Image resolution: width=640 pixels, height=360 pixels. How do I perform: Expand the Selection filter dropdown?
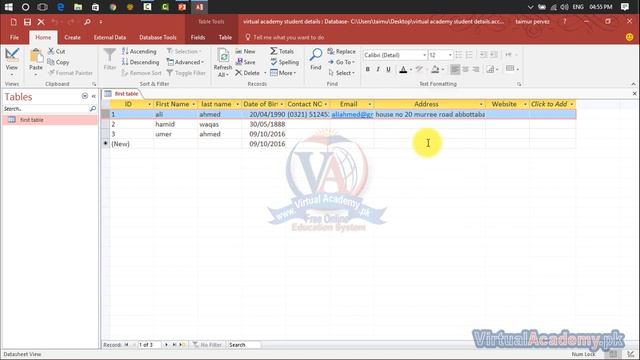[x=185, y=51]
